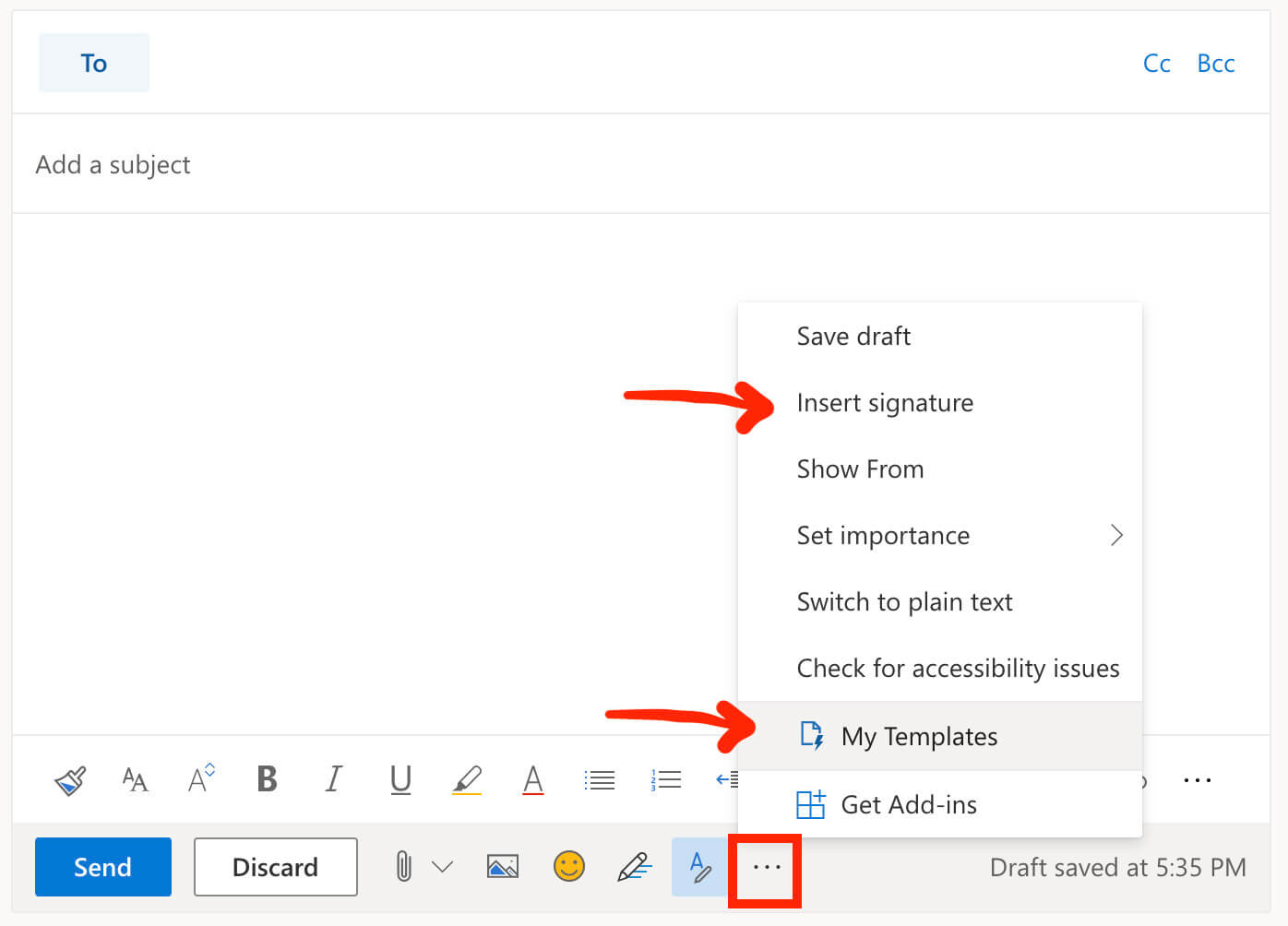
Task: Apply italic formatting
Action: pos(334,779)
